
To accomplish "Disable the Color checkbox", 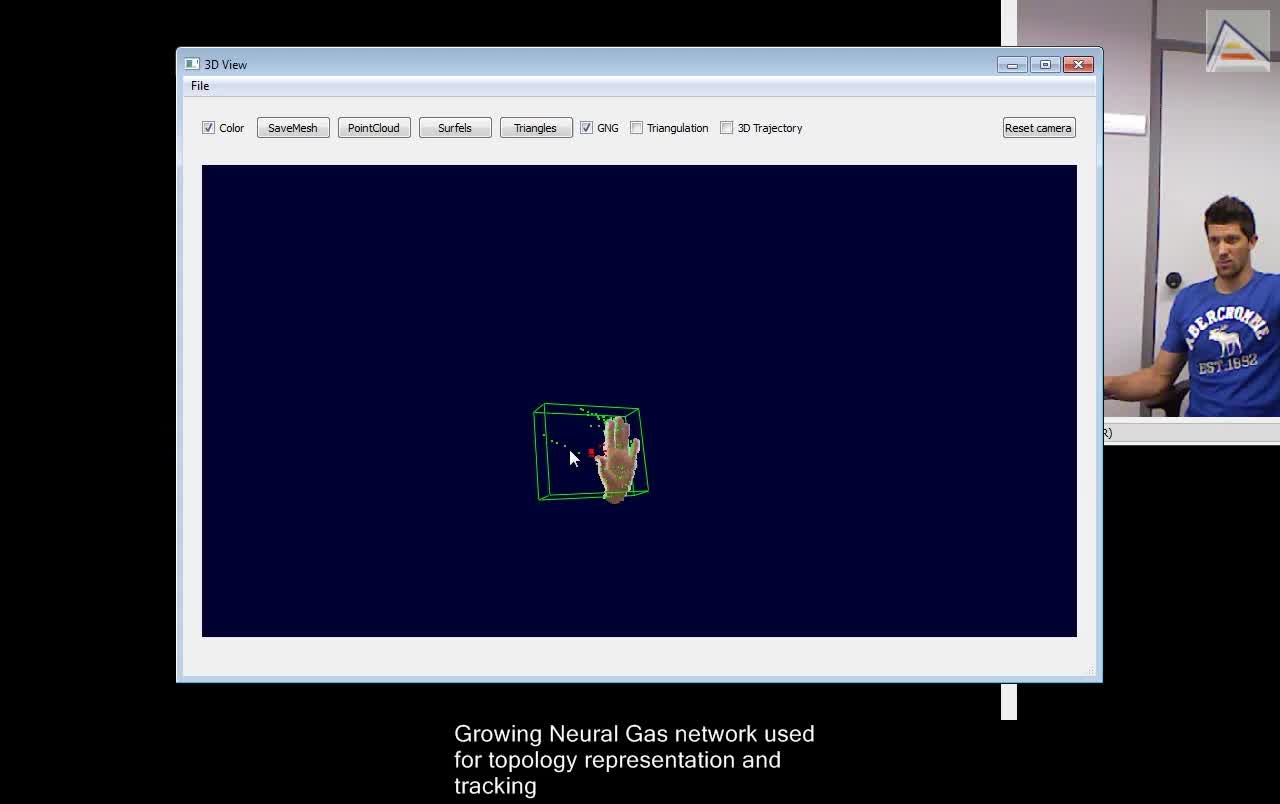I will 208,128.
